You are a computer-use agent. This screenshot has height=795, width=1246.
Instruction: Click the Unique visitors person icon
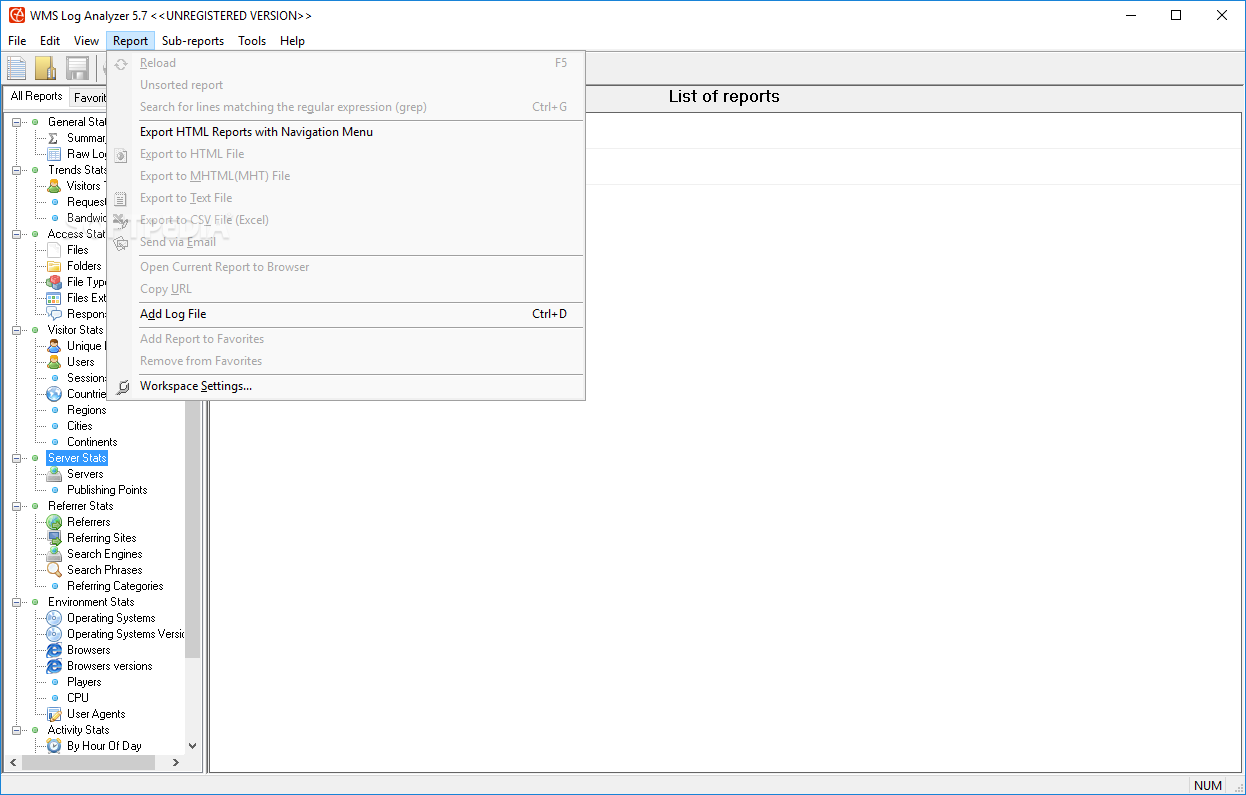point(54,346)
